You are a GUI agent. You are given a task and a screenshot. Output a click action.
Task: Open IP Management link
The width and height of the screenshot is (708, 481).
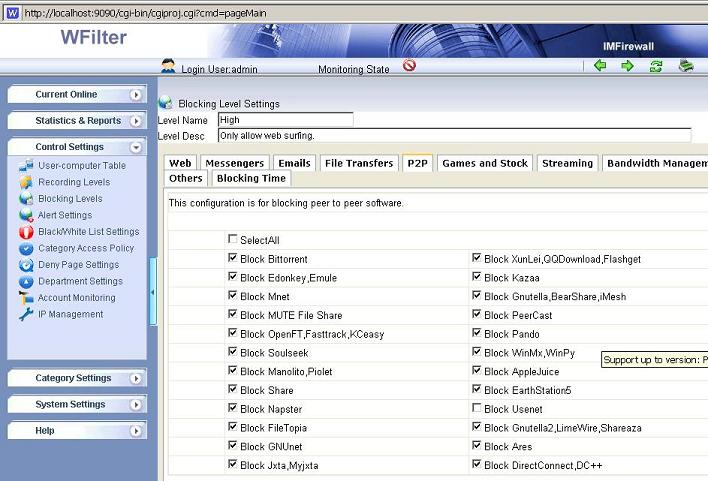click(x=70, y=314)
